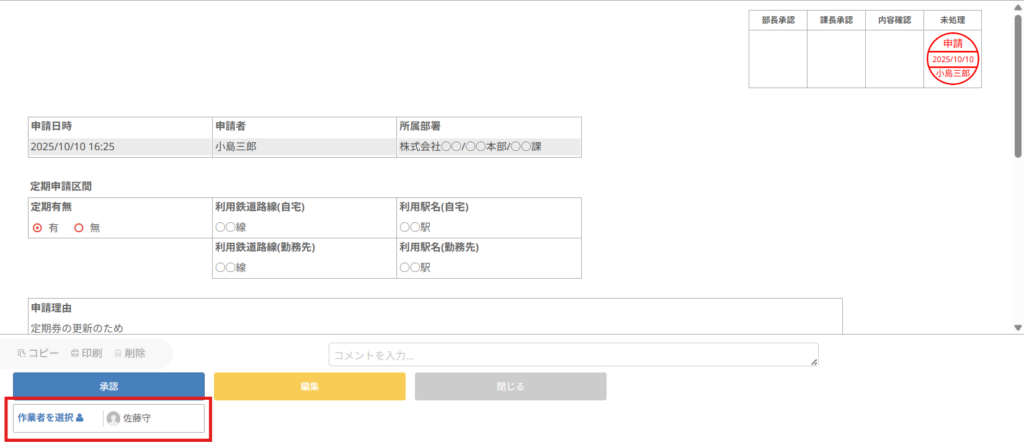
Task: Select the 無 radio button
Action: [78, 228]
